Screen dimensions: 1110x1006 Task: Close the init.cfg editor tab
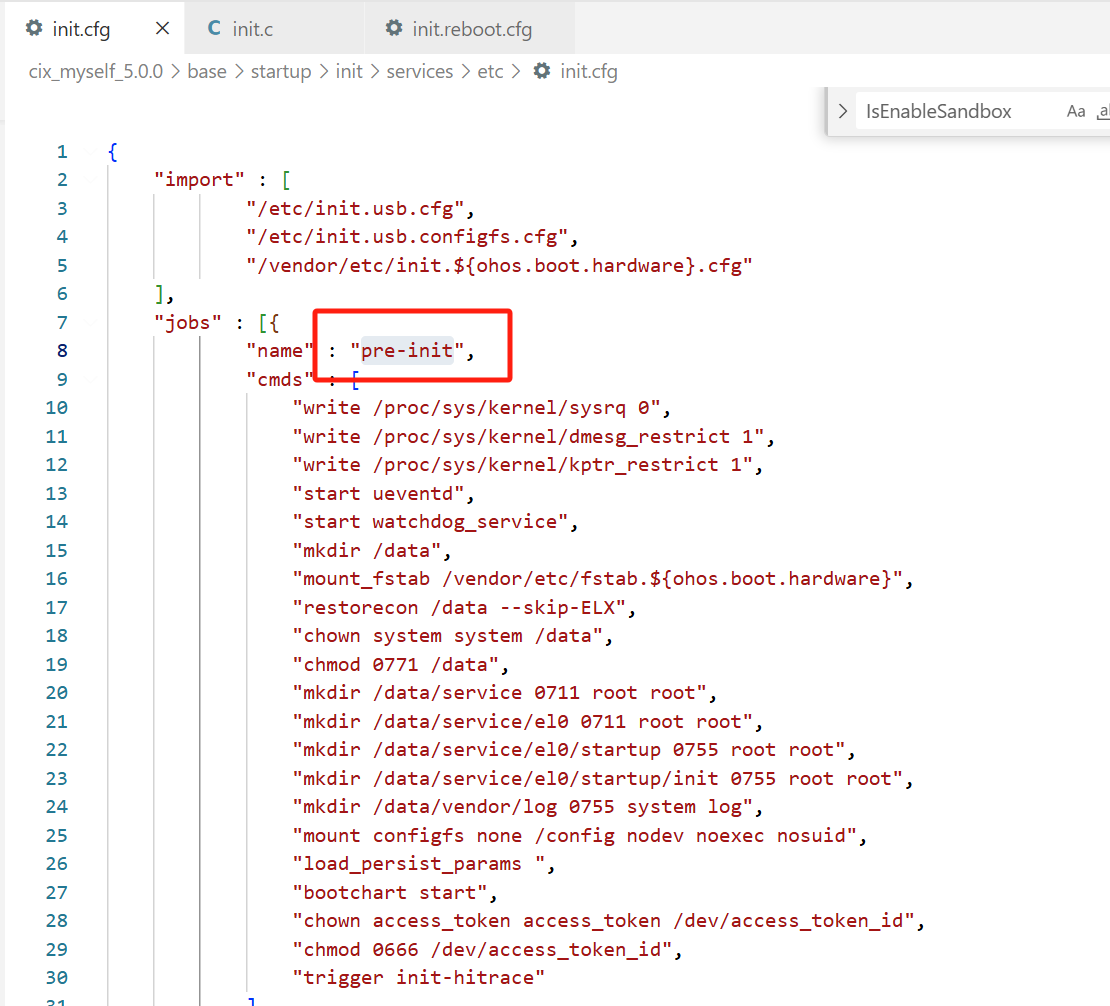[x=162, y=28]
